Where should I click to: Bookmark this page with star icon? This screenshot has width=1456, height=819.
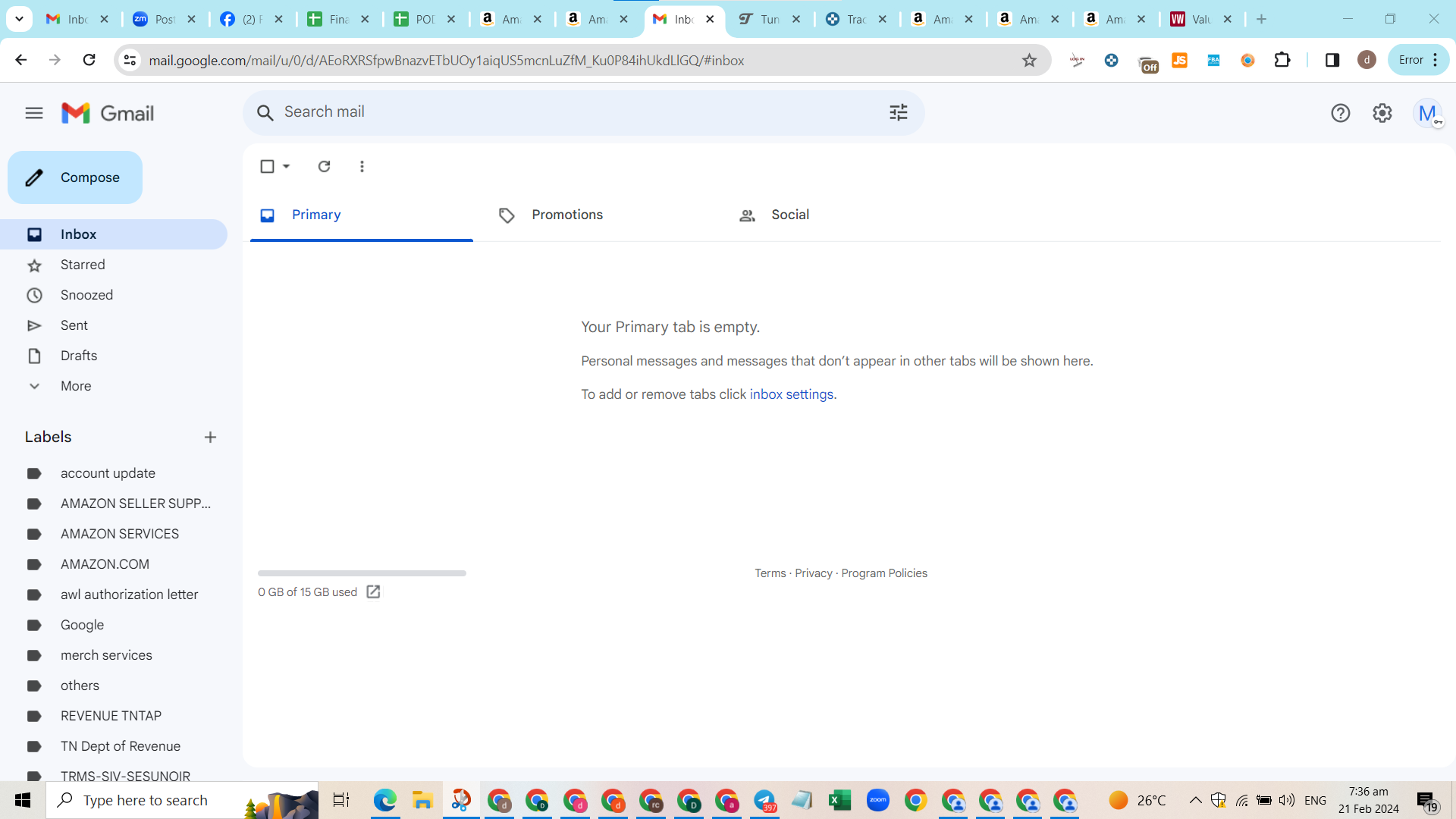tap(1029, 60)
